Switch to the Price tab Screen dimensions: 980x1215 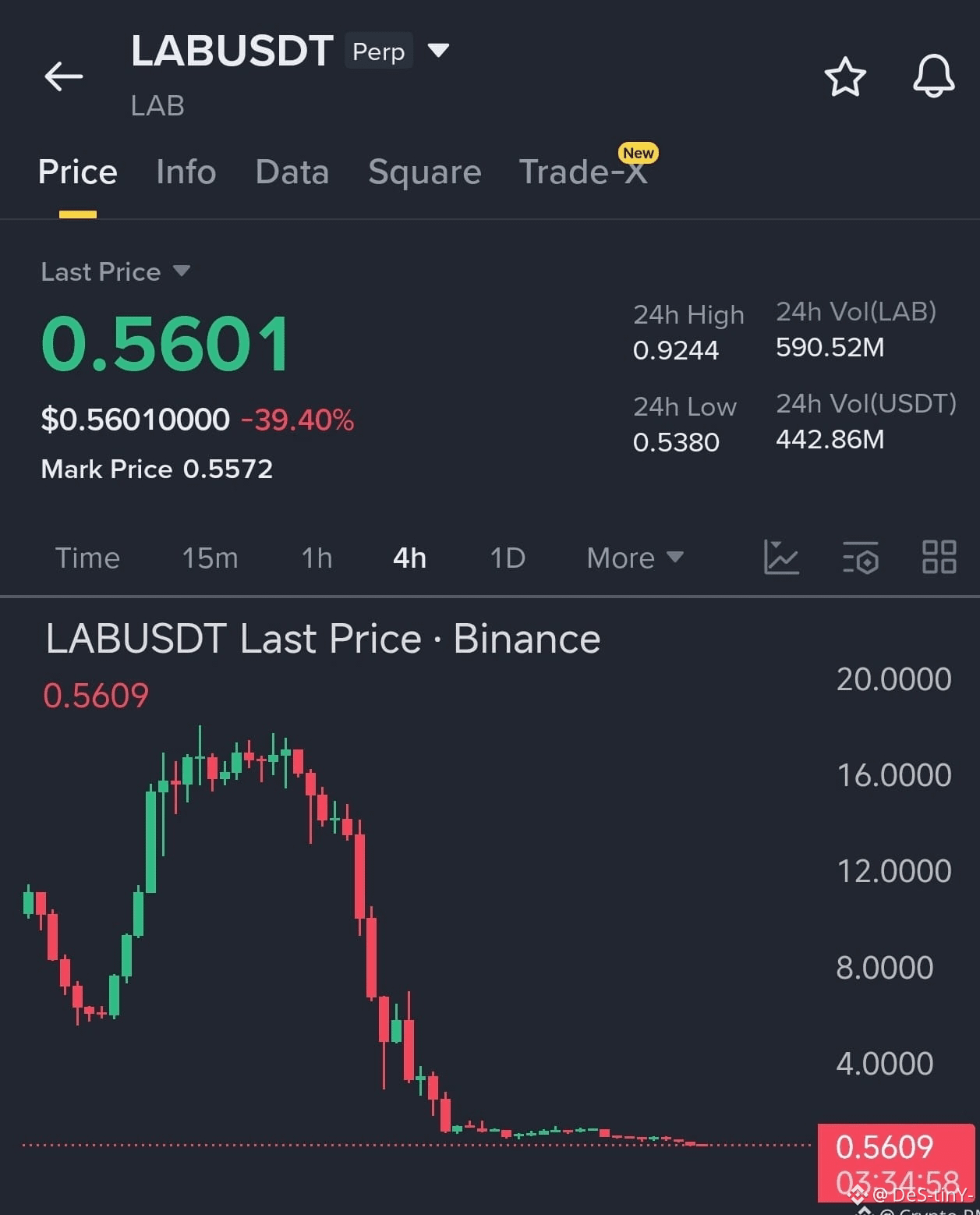pos(77,172)
